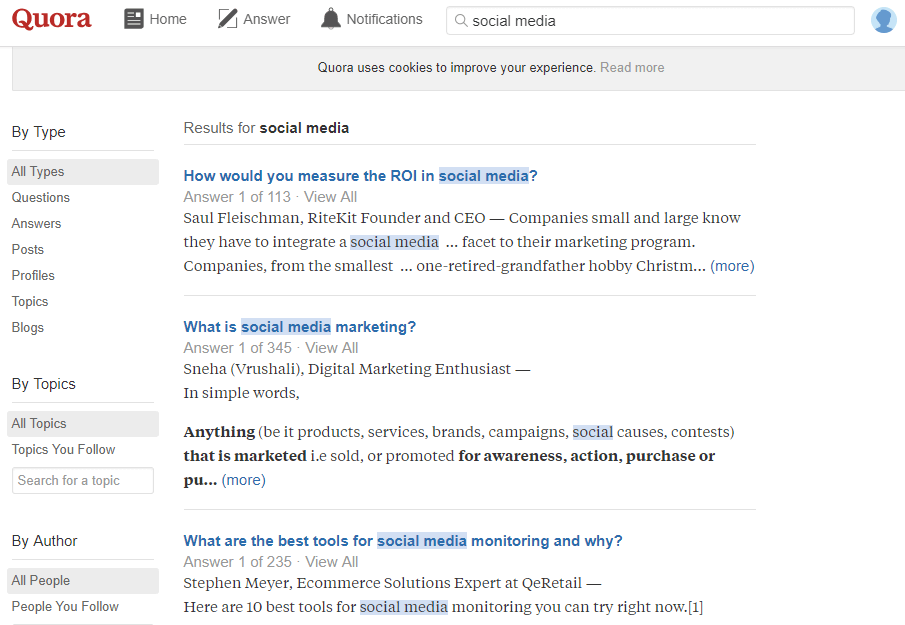
Task: Click 'Answer 1 of 345' text
Action: tap(237, 348)
